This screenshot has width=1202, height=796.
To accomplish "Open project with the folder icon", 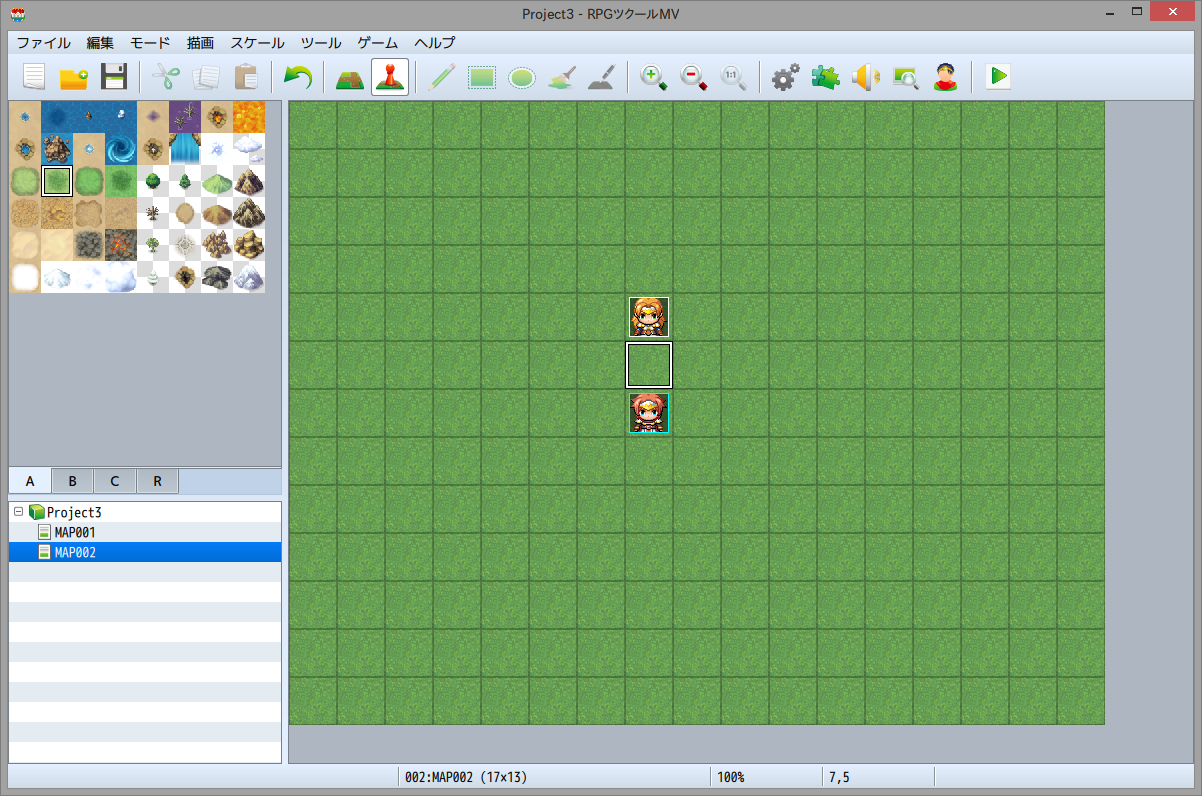I will pos(74,77).
